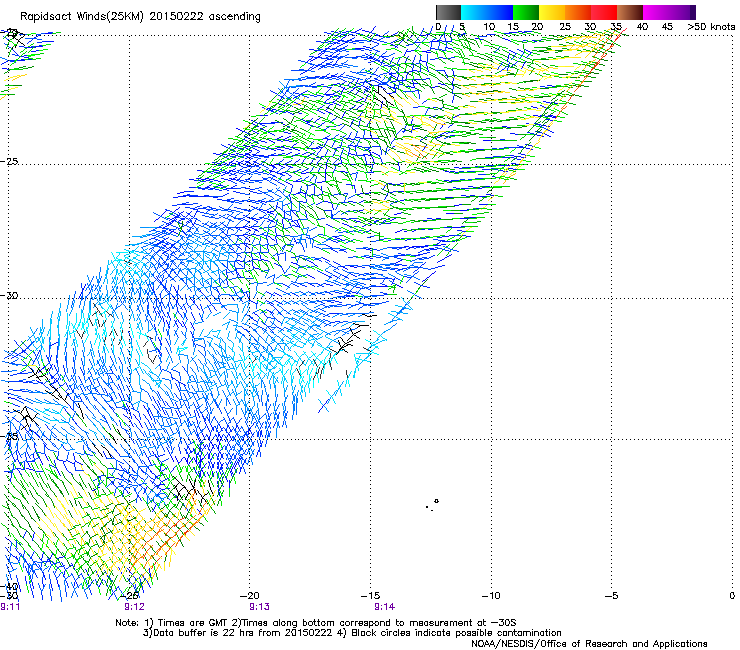Click the longitude label -15

pos(370,596)
